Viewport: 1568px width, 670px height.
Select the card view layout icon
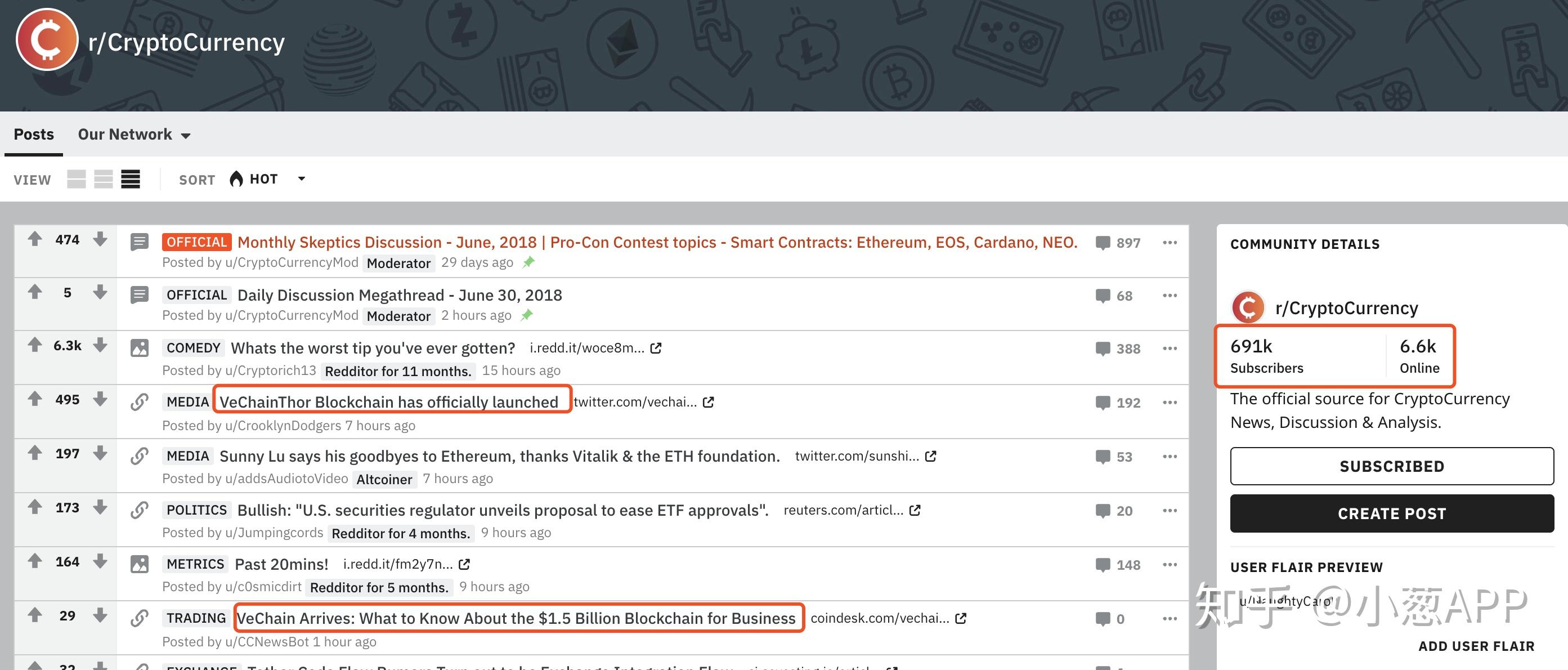(76, 179)
